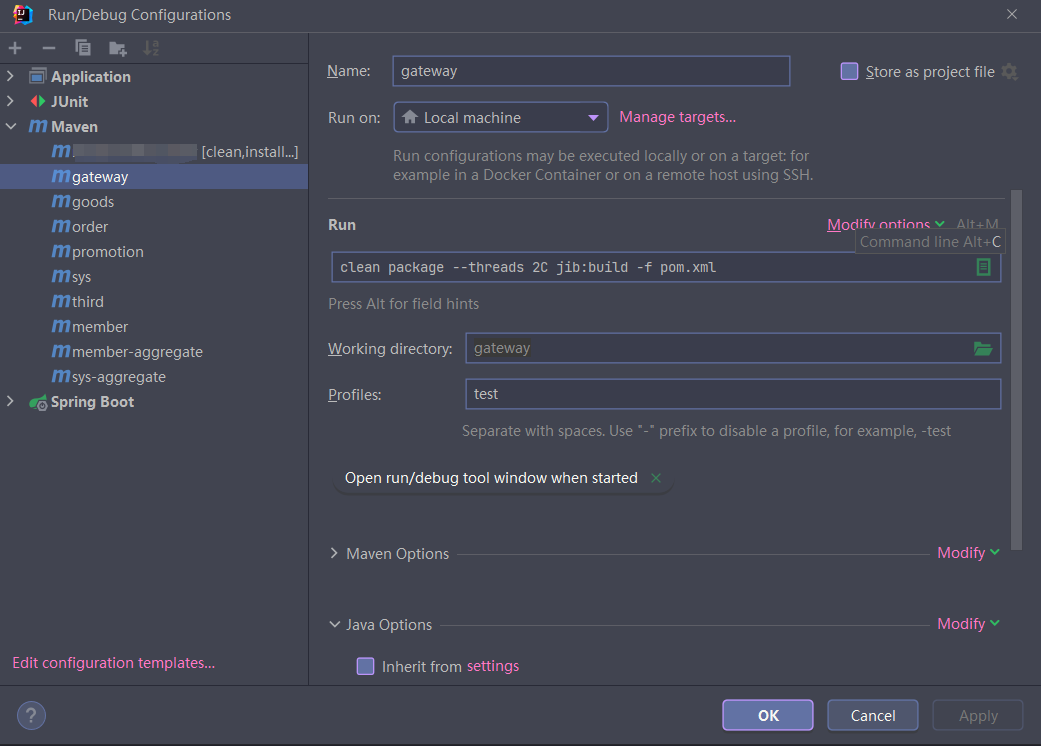Expand the Maven Options section

pos(334,554)
